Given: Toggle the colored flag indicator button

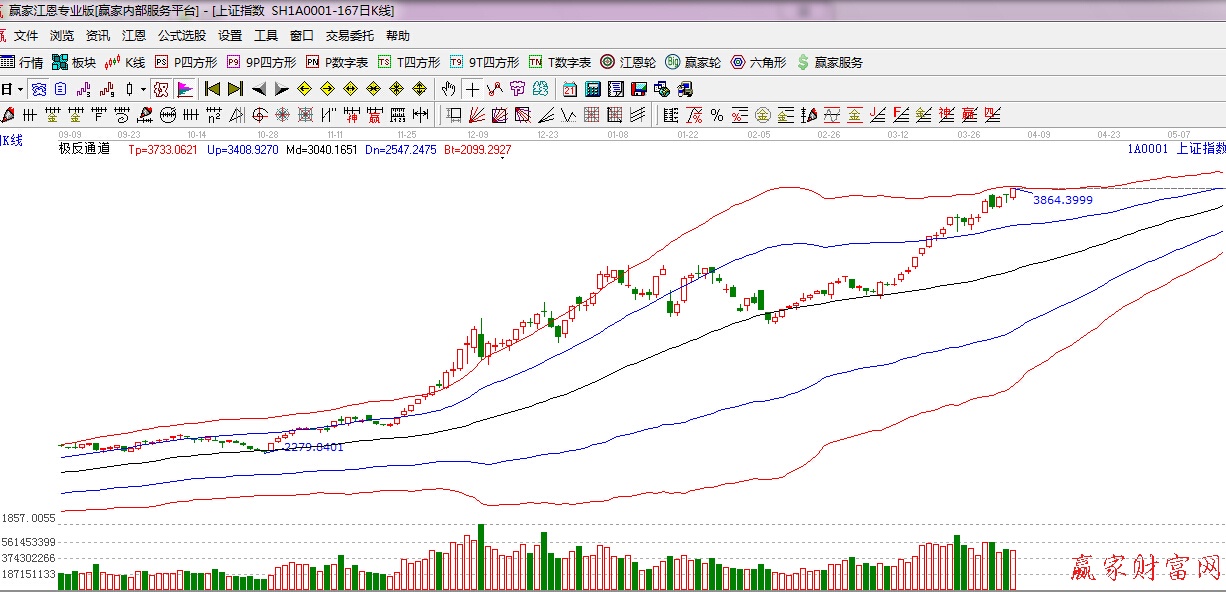Looking at the screenshot, I should (x=185, y=89).
